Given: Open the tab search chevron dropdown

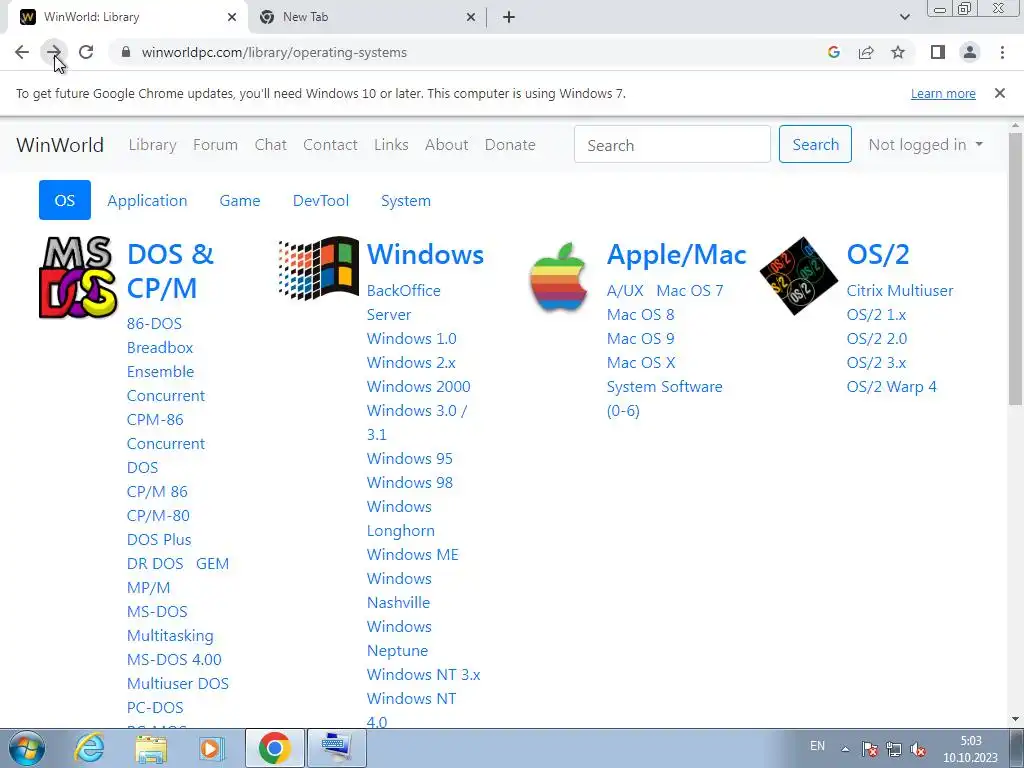Looking at the screenshot, I should click(x=904, y=17).
